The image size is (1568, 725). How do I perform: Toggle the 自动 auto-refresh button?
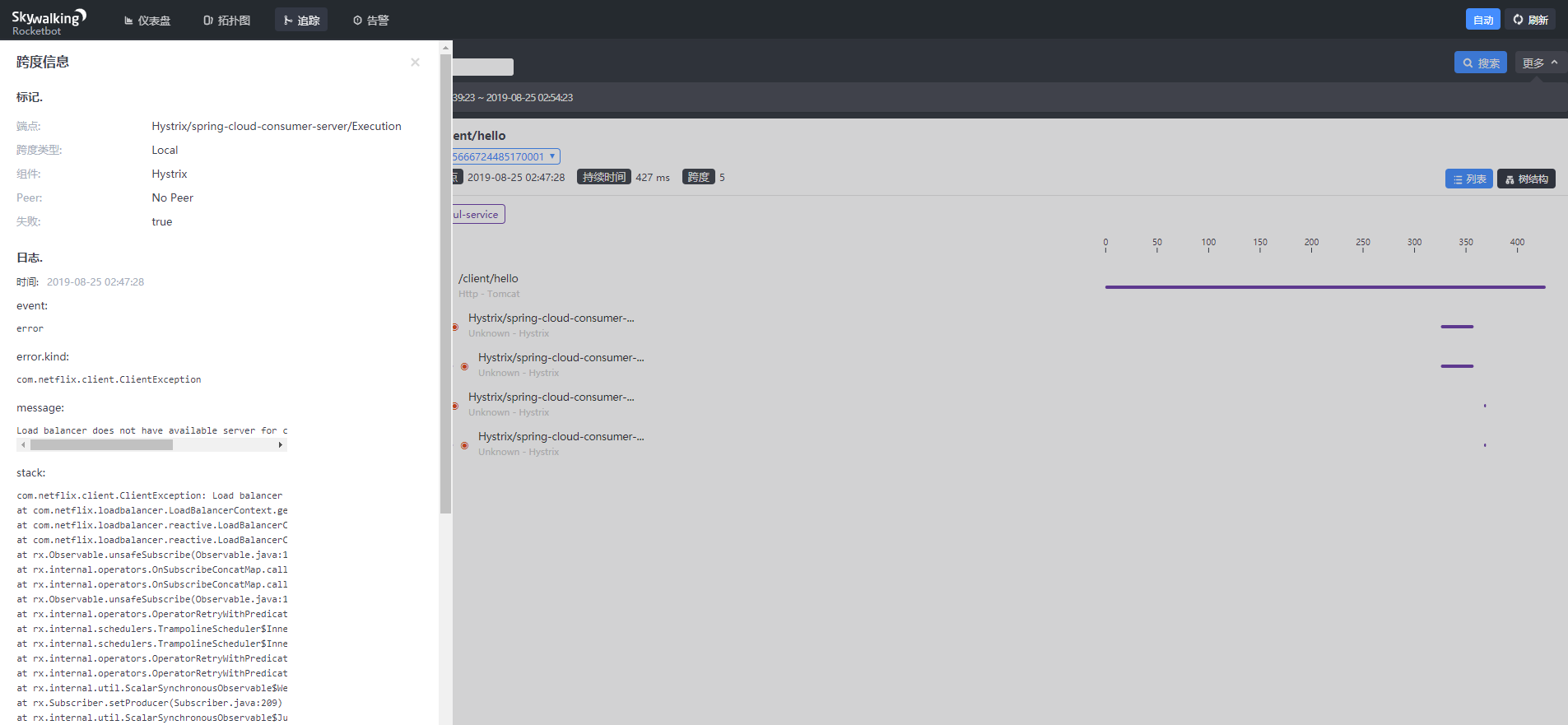(1483, 20)
